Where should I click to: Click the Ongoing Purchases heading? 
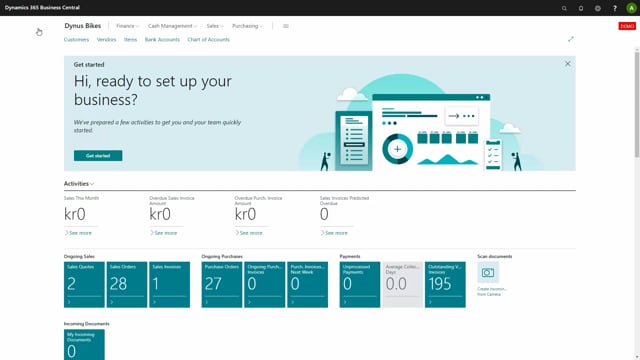(x=222, y=256)
